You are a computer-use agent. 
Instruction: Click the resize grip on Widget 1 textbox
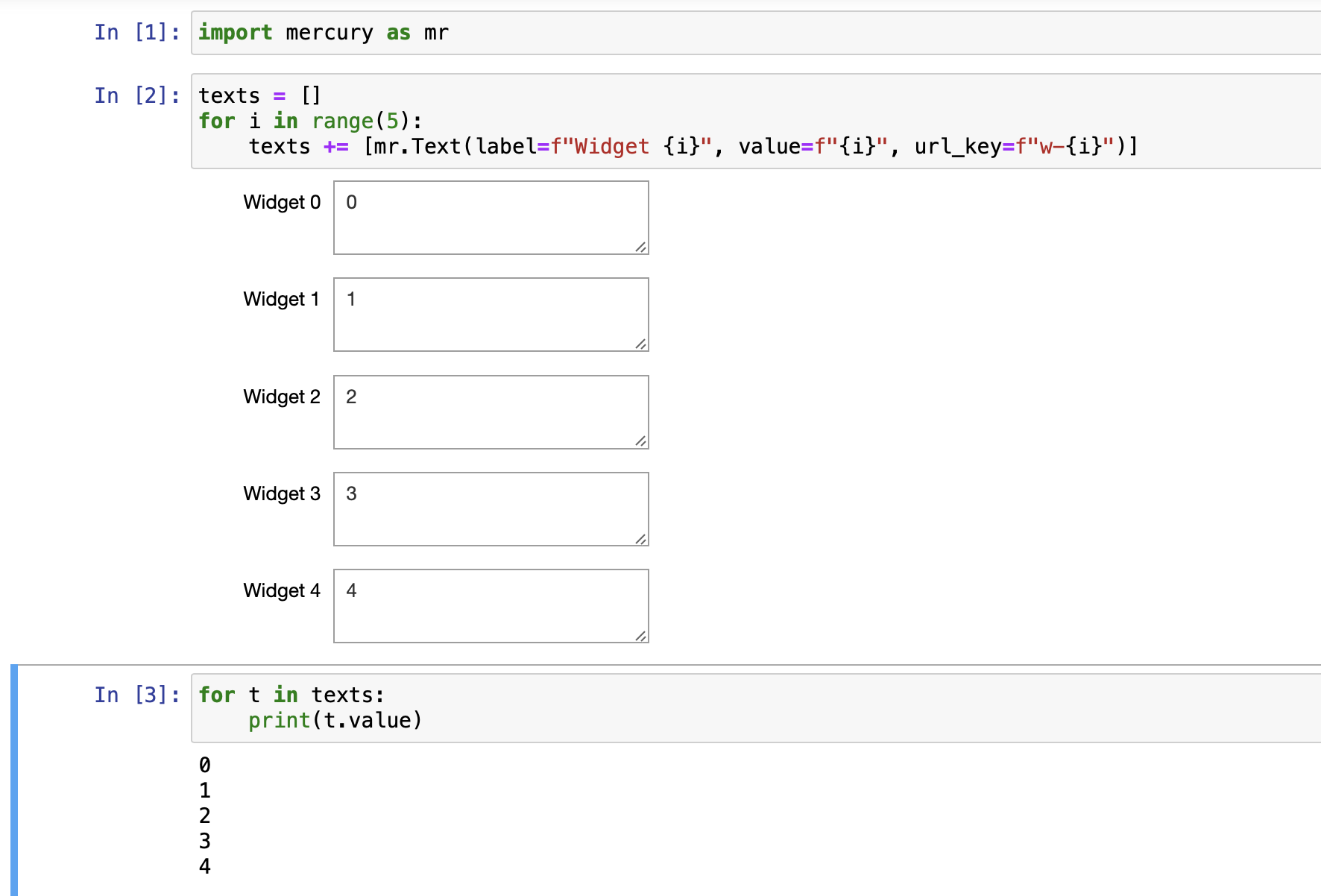point(641,344)
